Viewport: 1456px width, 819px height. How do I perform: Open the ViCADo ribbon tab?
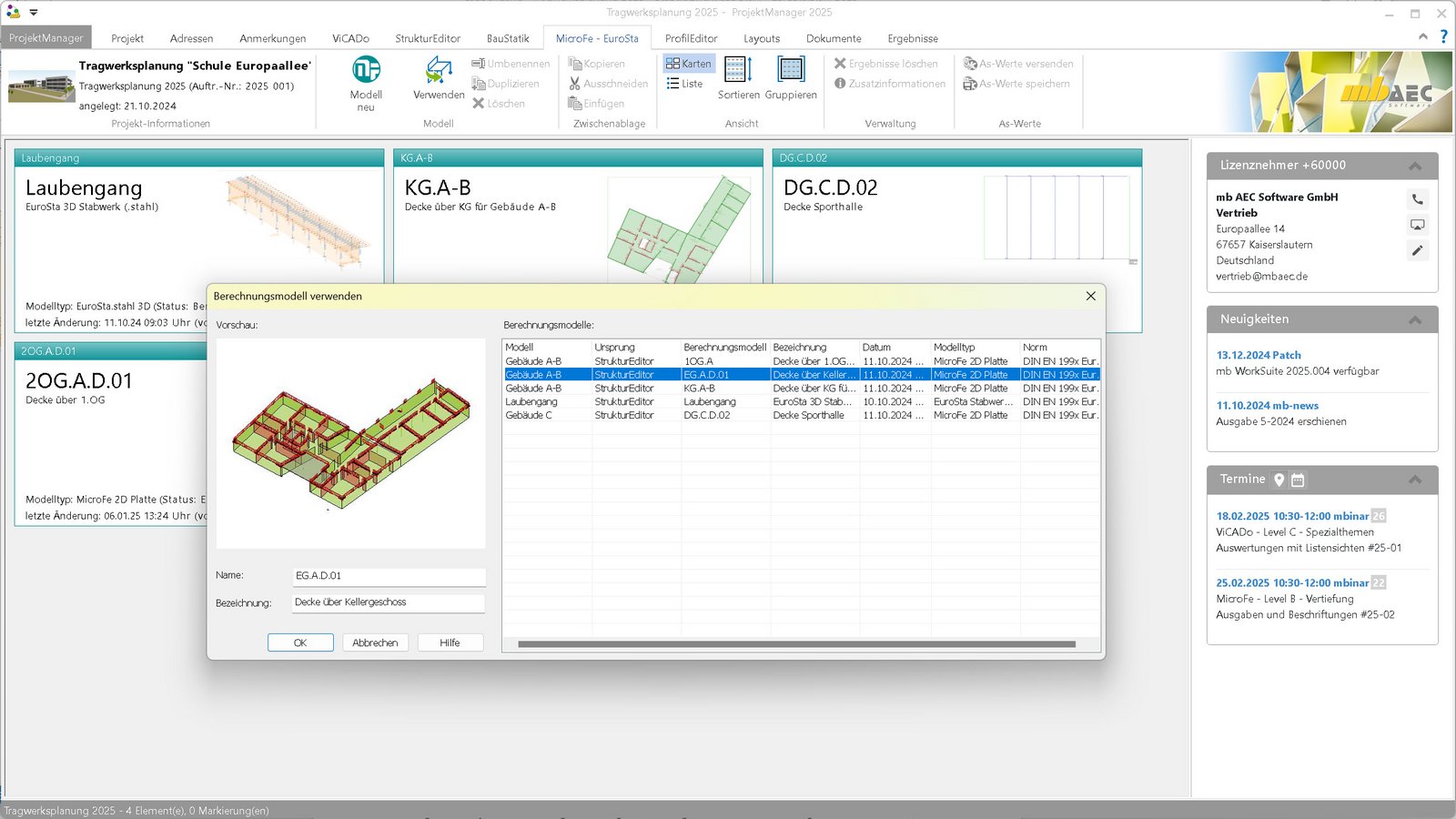tap(350, 38)
